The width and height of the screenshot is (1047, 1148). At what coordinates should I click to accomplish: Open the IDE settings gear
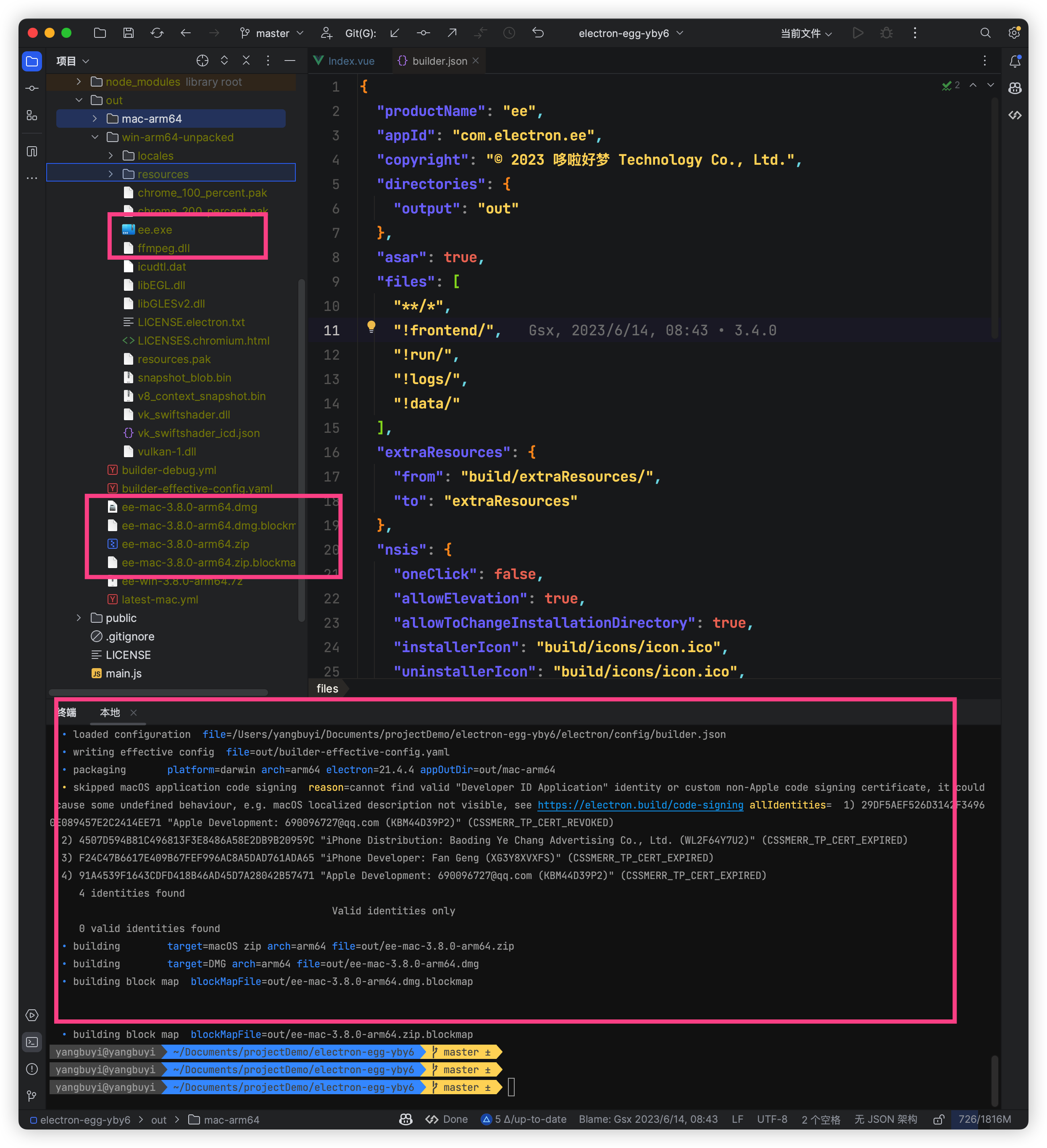(x=1014, y=33)
